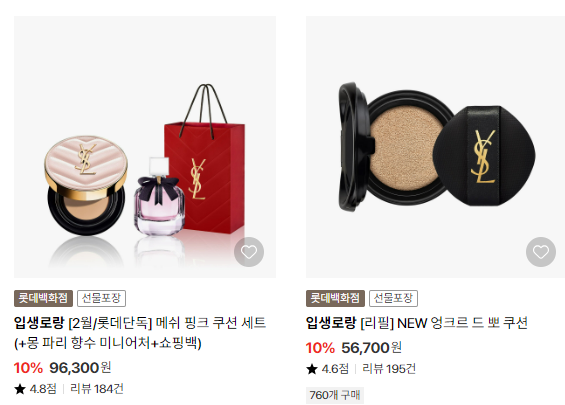Open the black cushion refill product image
Viewport: 565px width, 405px height.
[435, 147]
